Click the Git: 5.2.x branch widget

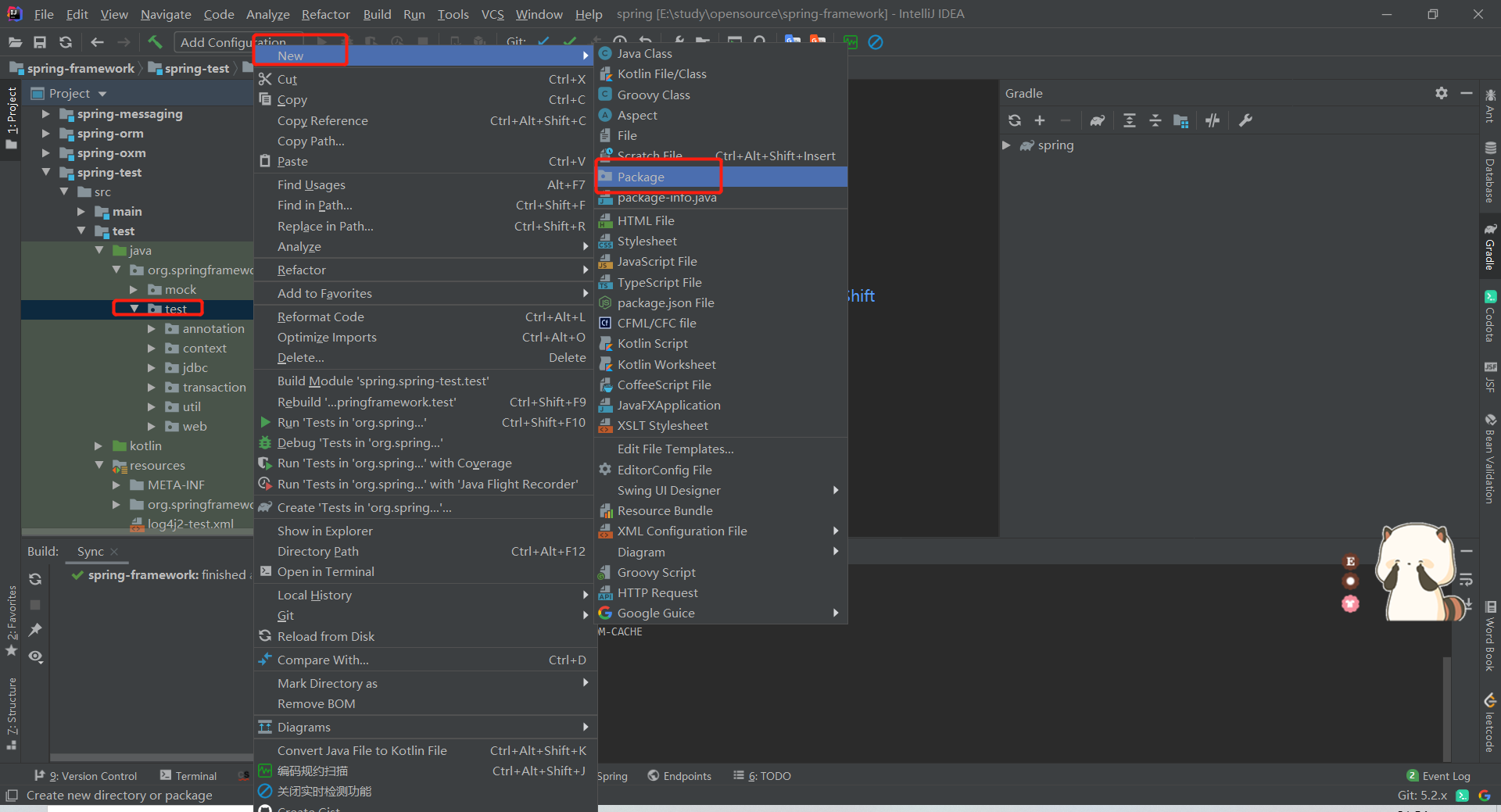1422,796
